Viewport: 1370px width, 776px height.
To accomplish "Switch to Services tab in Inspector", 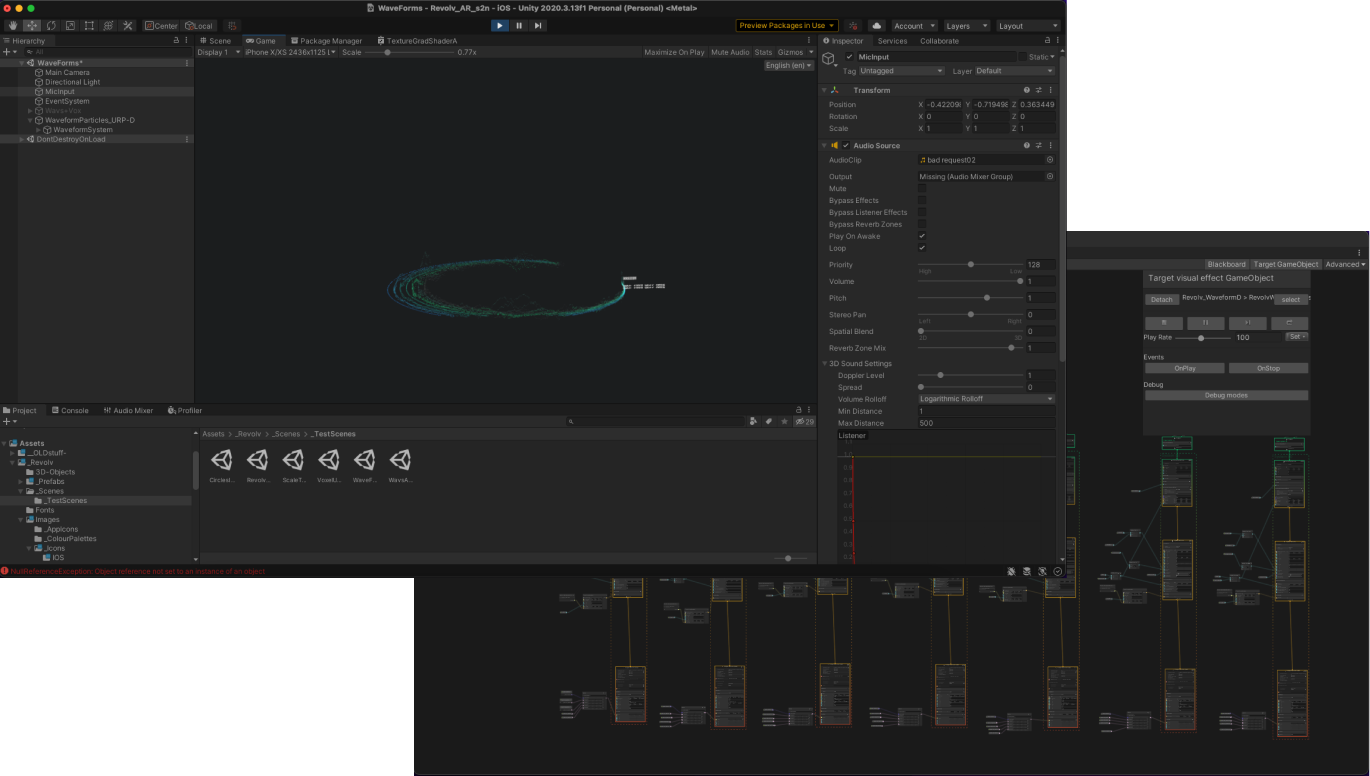I will (x=892, y=41).
